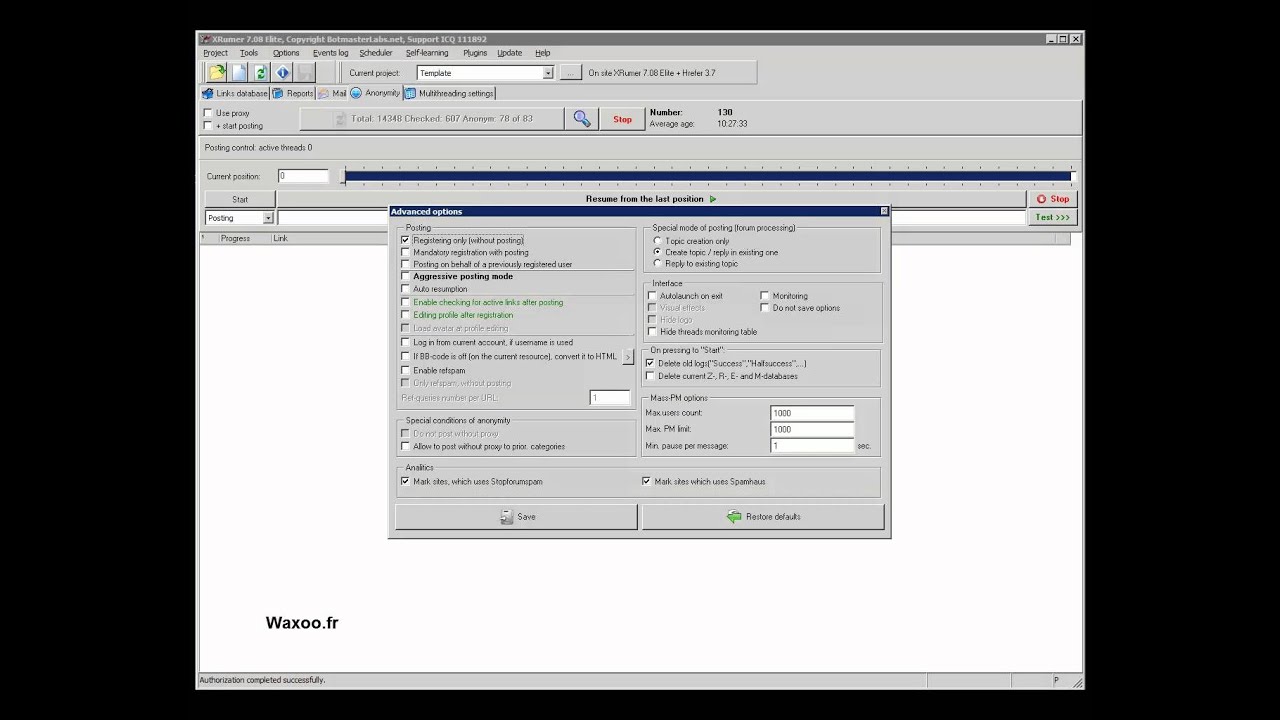Click the Stop button with red circle icon
This screenshot has width=1280, height=720.
pyautogui.click(x=1055, y=199)
